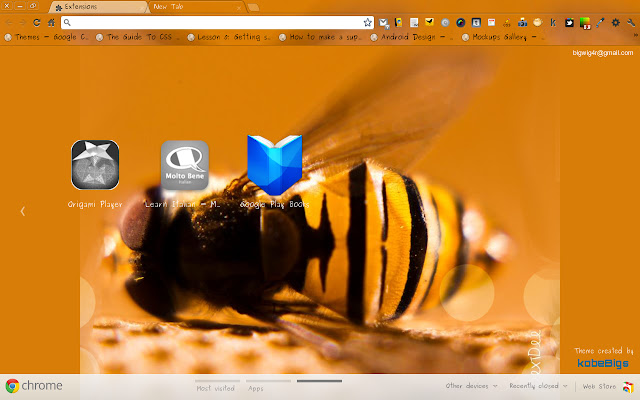
Task: Click the reload page button
Action: (36, 22)
